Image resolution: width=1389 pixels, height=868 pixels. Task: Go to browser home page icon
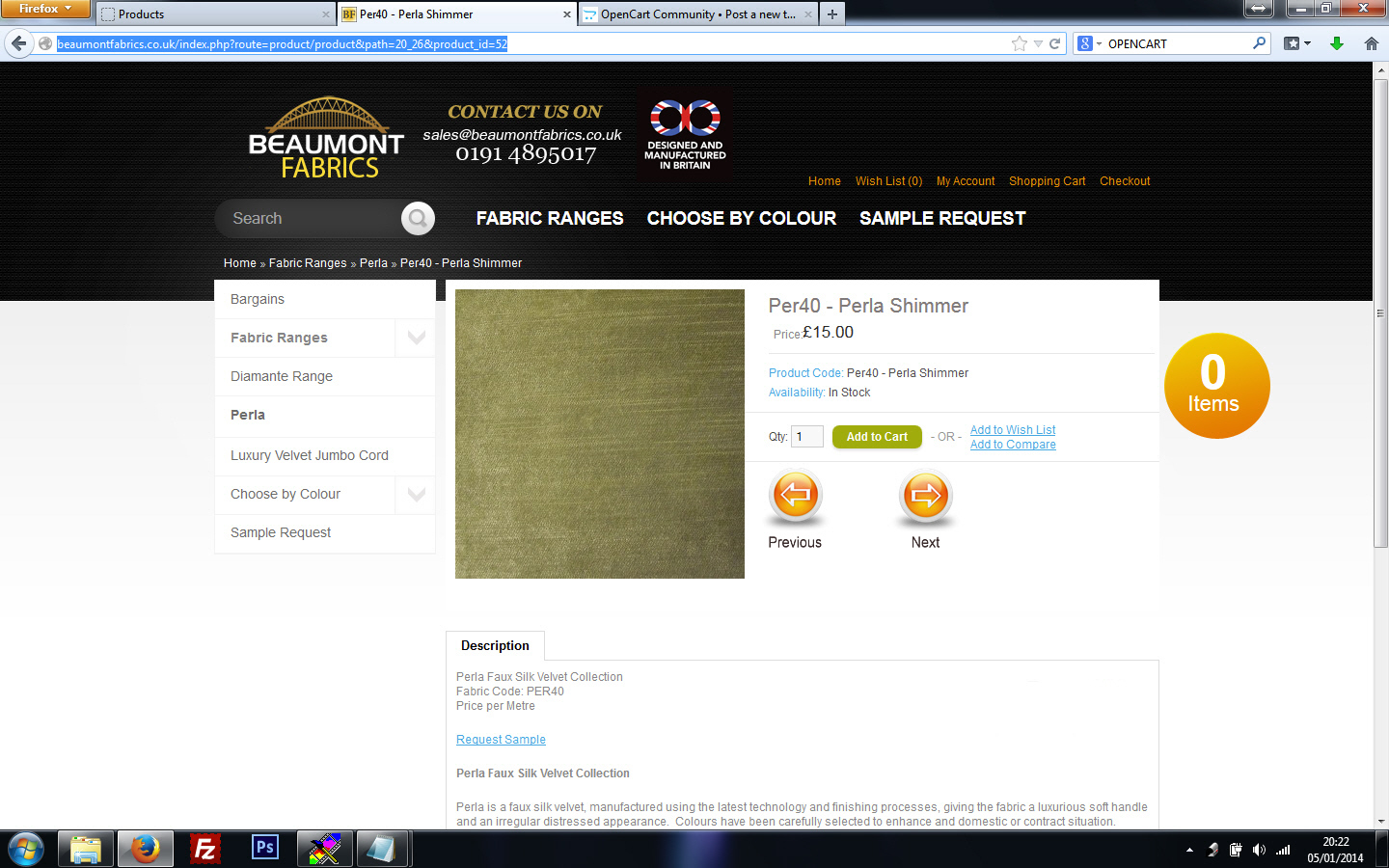point(1371,43)
